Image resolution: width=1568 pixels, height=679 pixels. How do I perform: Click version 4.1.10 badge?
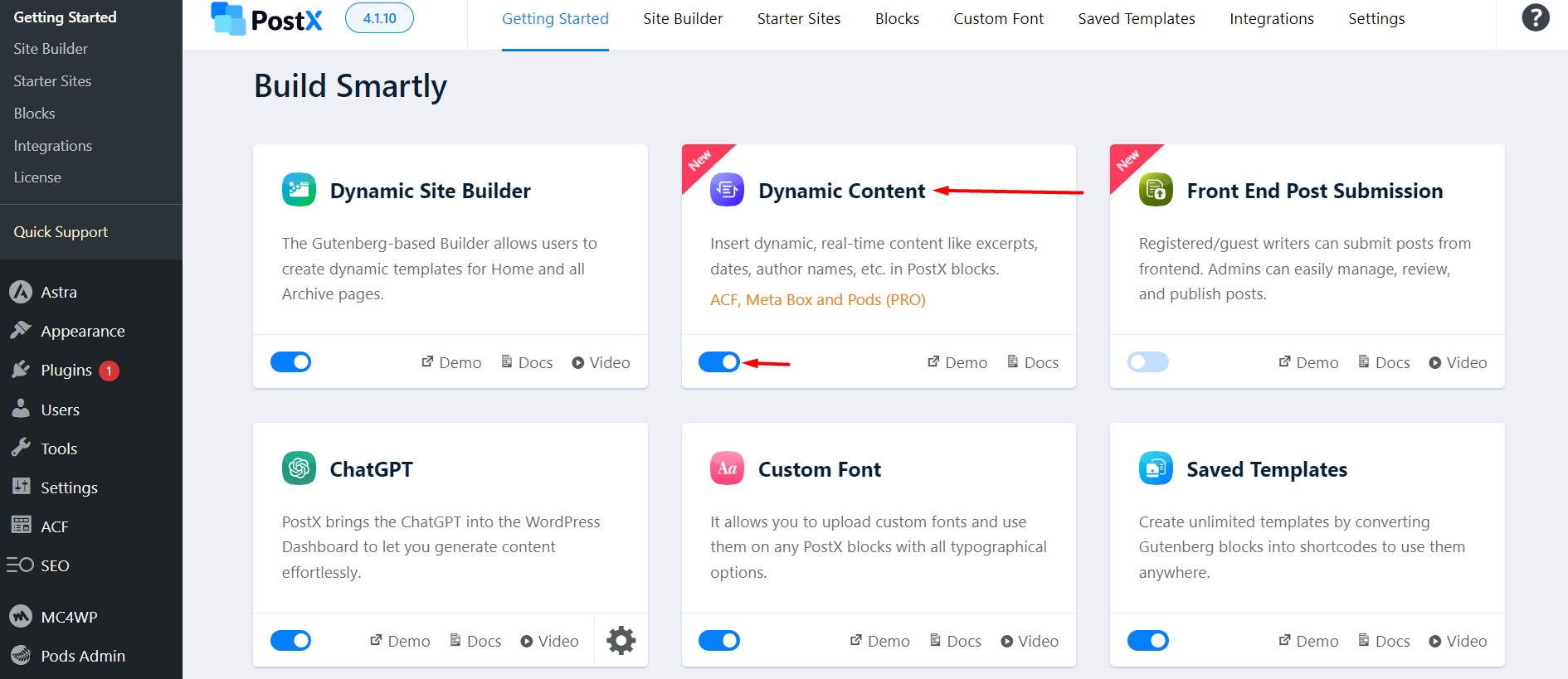379,18
